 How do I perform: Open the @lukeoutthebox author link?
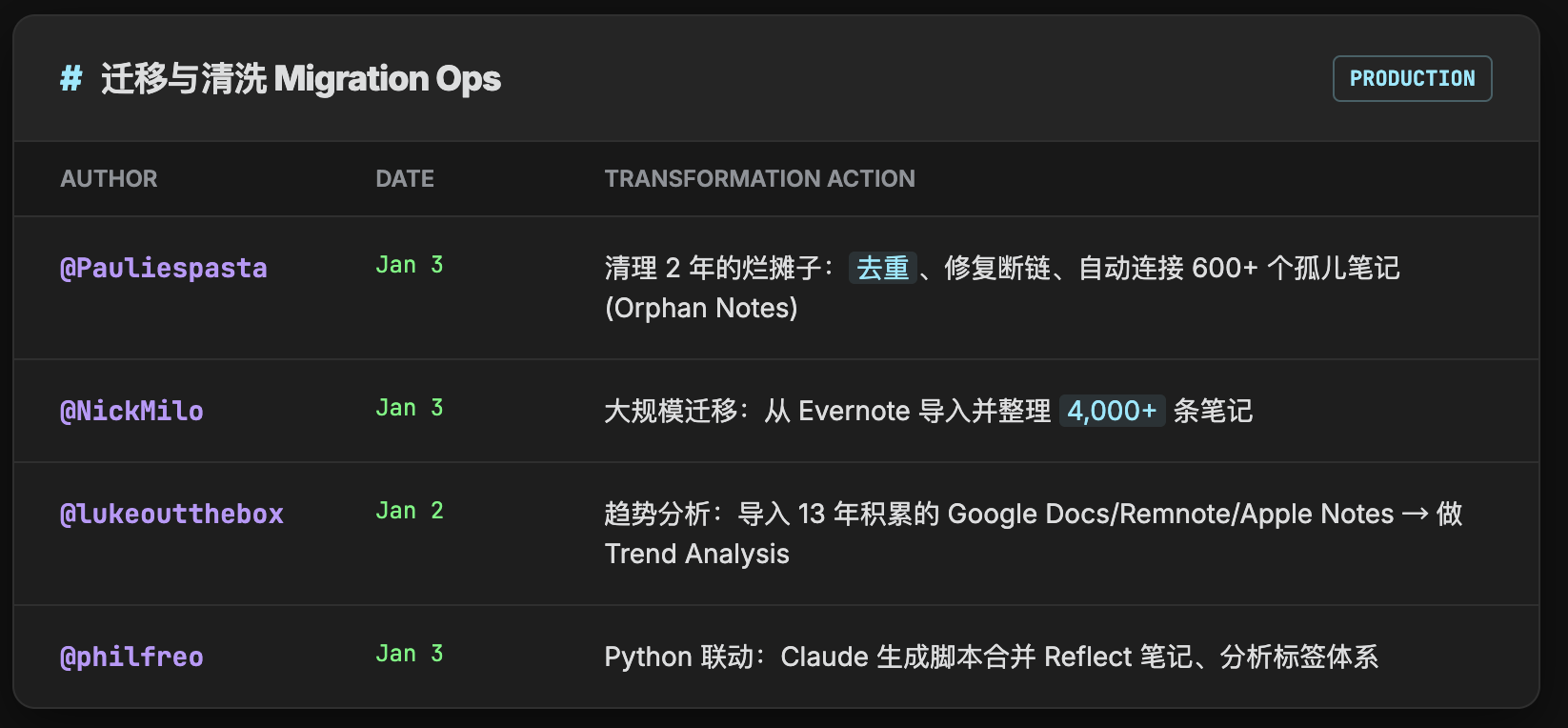171,515
